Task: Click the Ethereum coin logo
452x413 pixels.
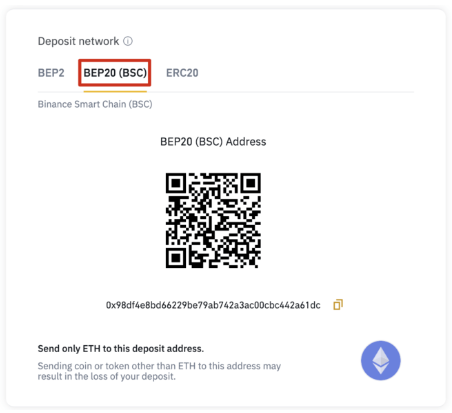Action: pos(381,360)
